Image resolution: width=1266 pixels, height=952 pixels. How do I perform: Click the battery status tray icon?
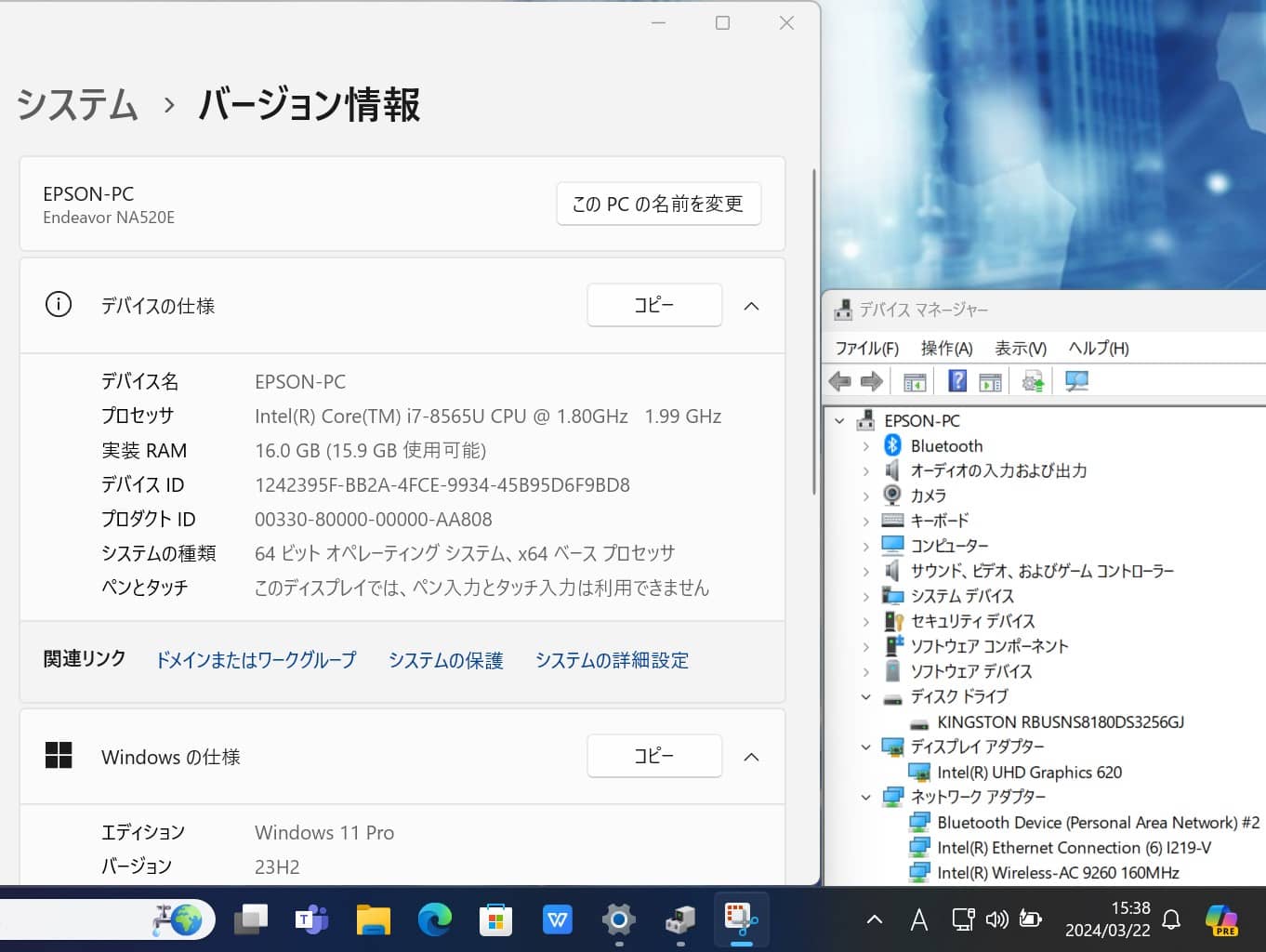(x=1030, y=919)
